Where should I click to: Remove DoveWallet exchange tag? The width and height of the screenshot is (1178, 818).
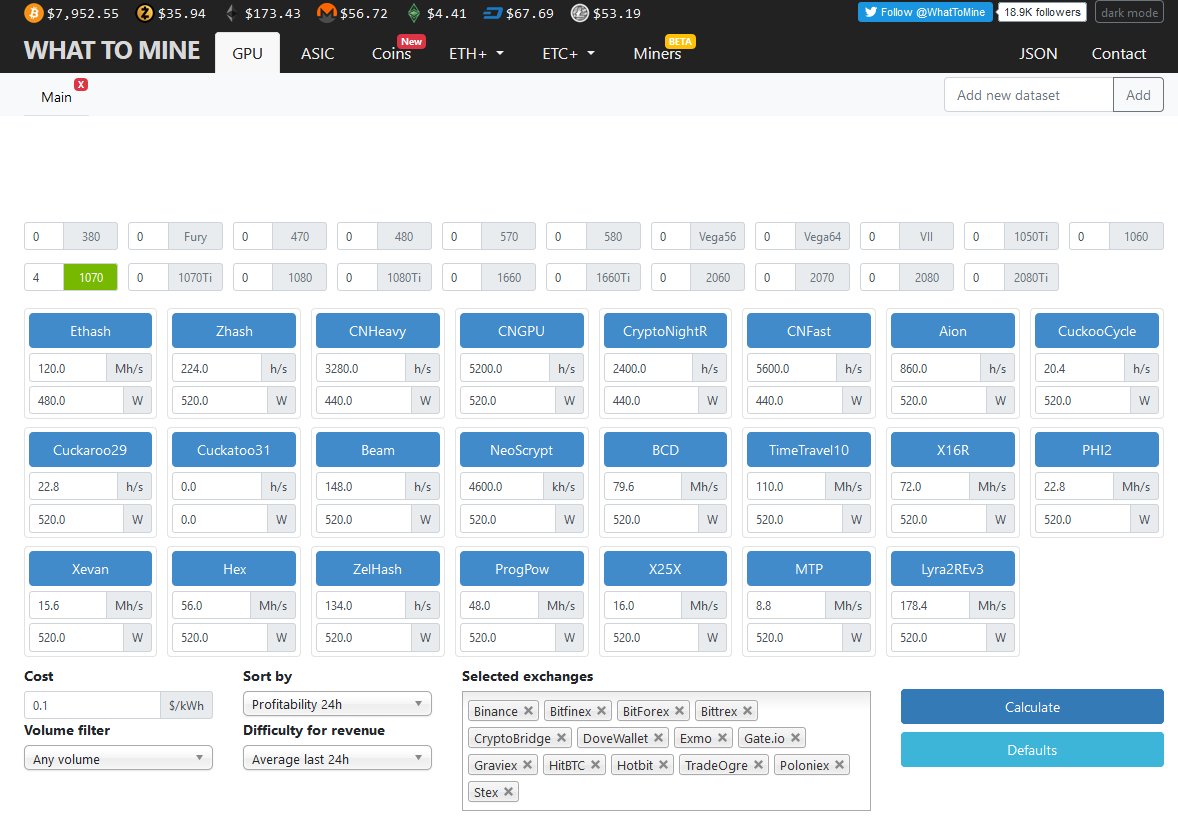[658, 738]
